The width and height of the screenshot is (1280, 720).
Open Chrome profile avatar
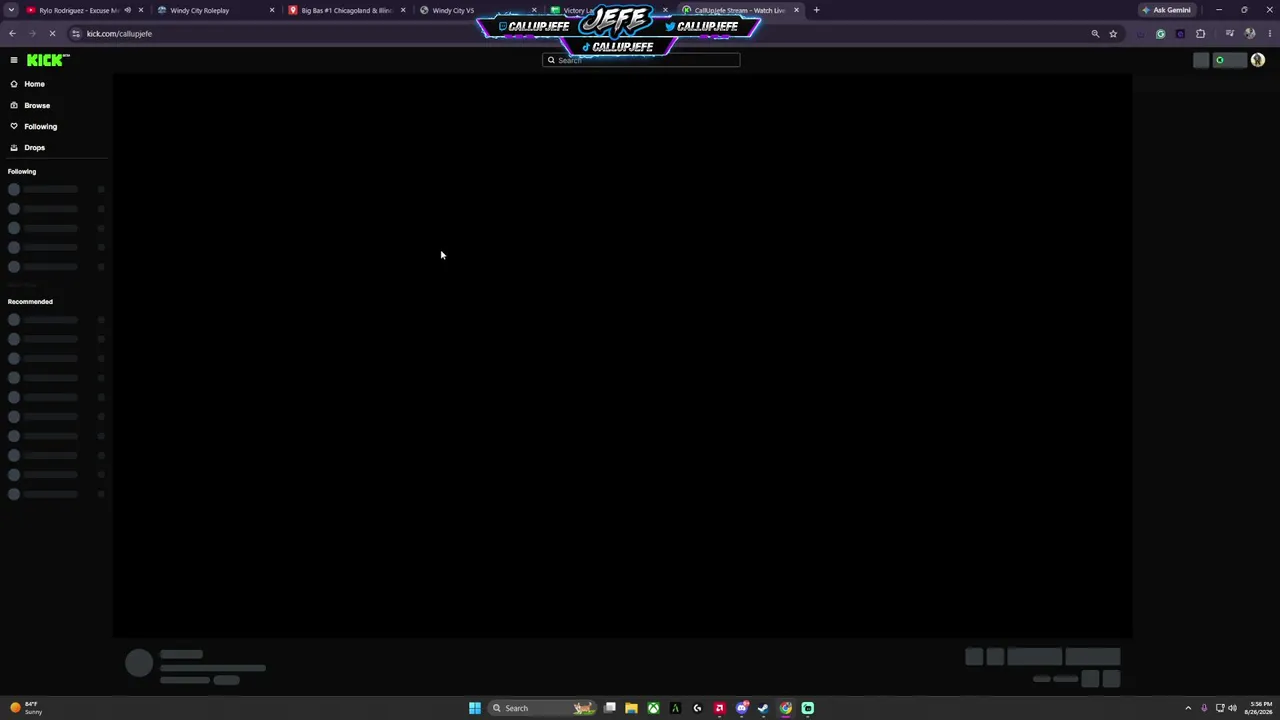tap(1249, 34)
